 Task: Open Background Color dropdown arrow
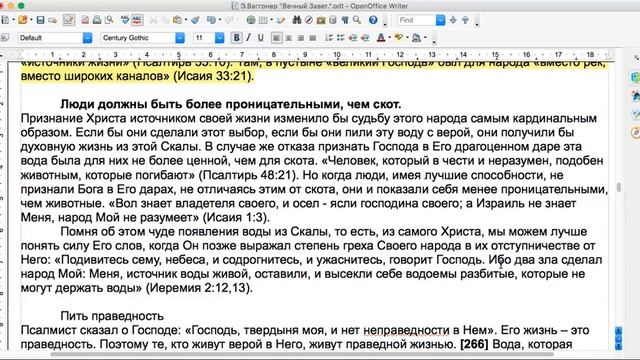click(425, 38)
